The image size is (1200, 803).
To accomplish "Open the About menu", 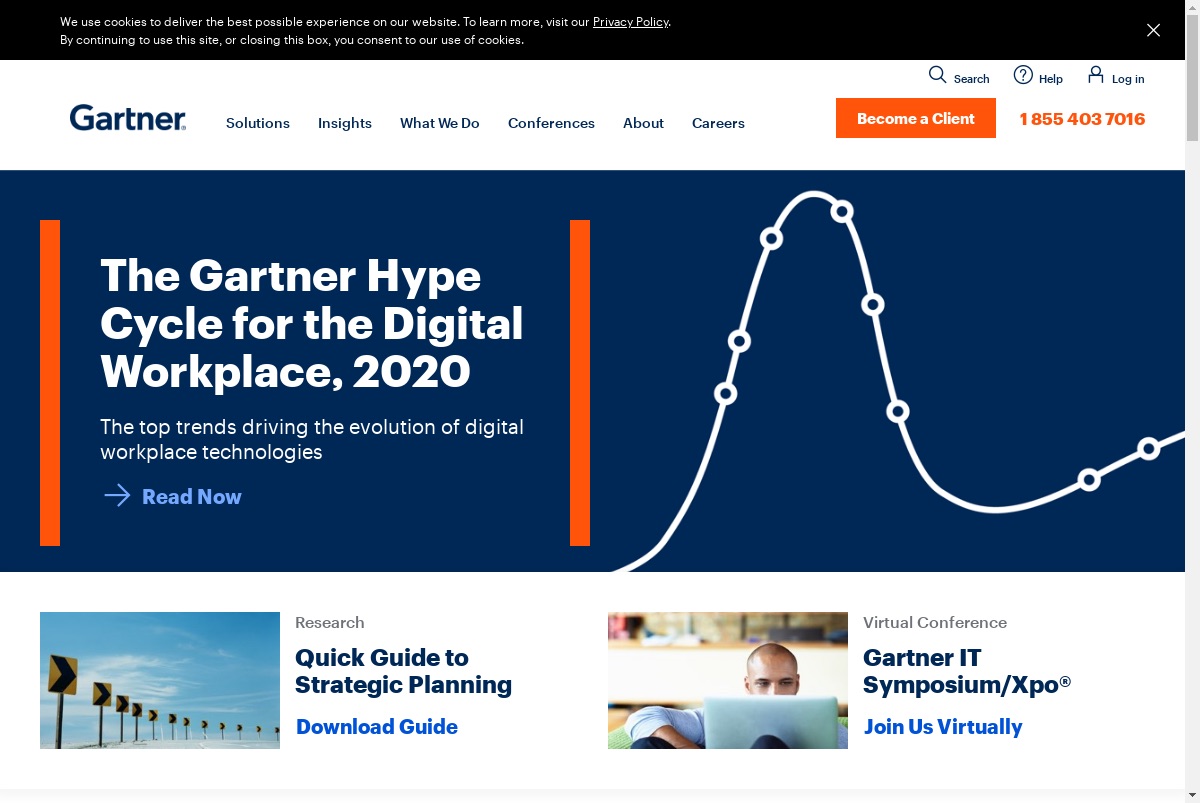I will click(x=643, y=123).
